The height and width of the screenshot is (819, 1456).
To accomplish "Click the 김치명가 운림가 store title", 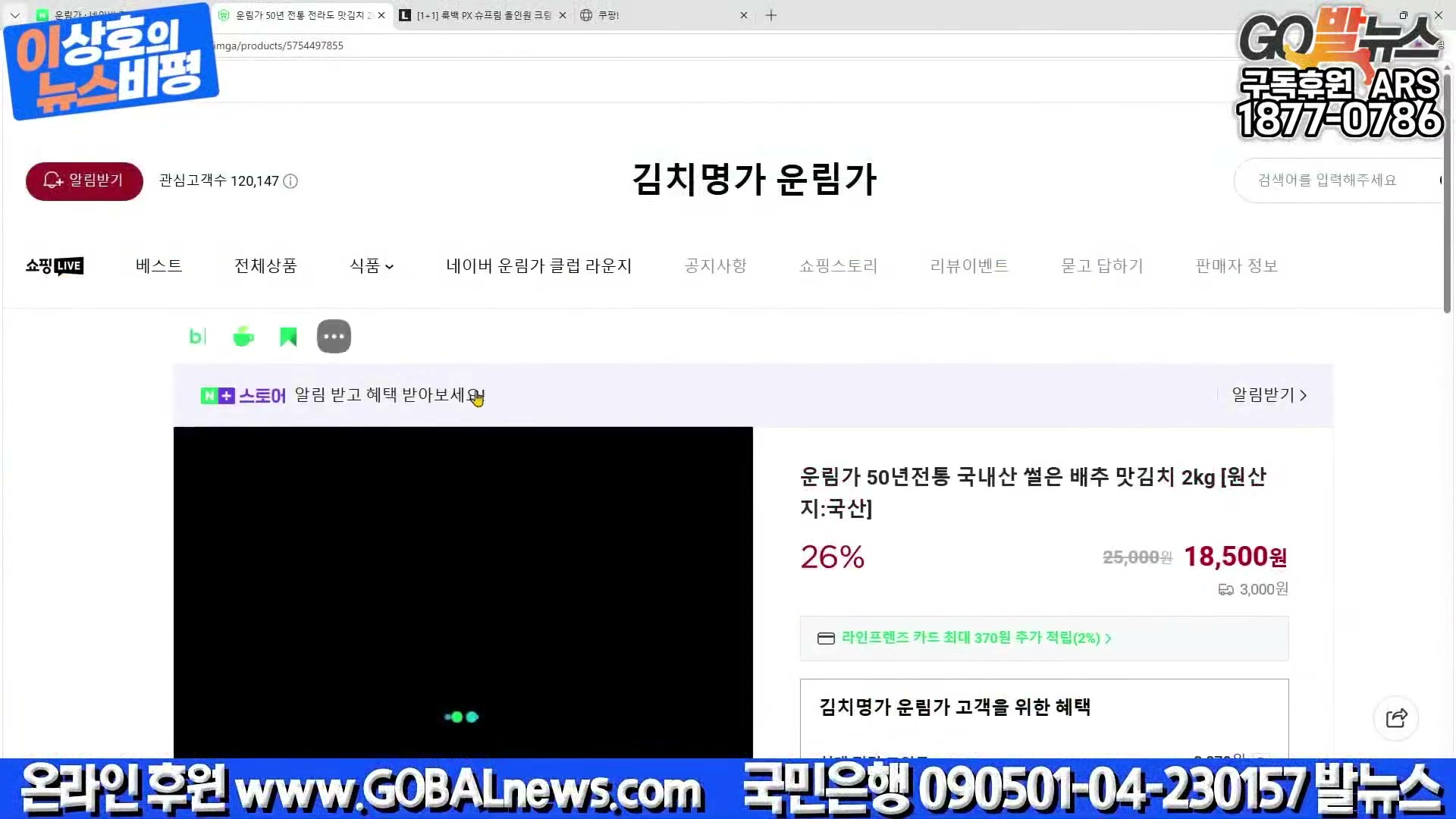I will (754, 180).
